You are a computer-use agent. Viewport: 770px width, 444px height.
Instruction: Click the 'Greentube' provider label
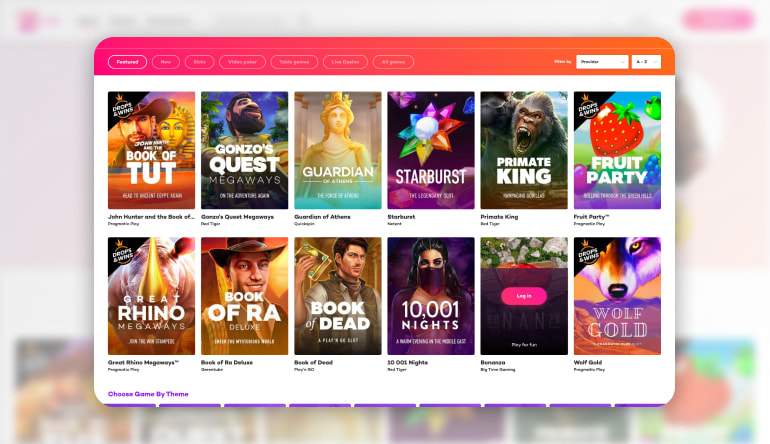tap(212, 369)
